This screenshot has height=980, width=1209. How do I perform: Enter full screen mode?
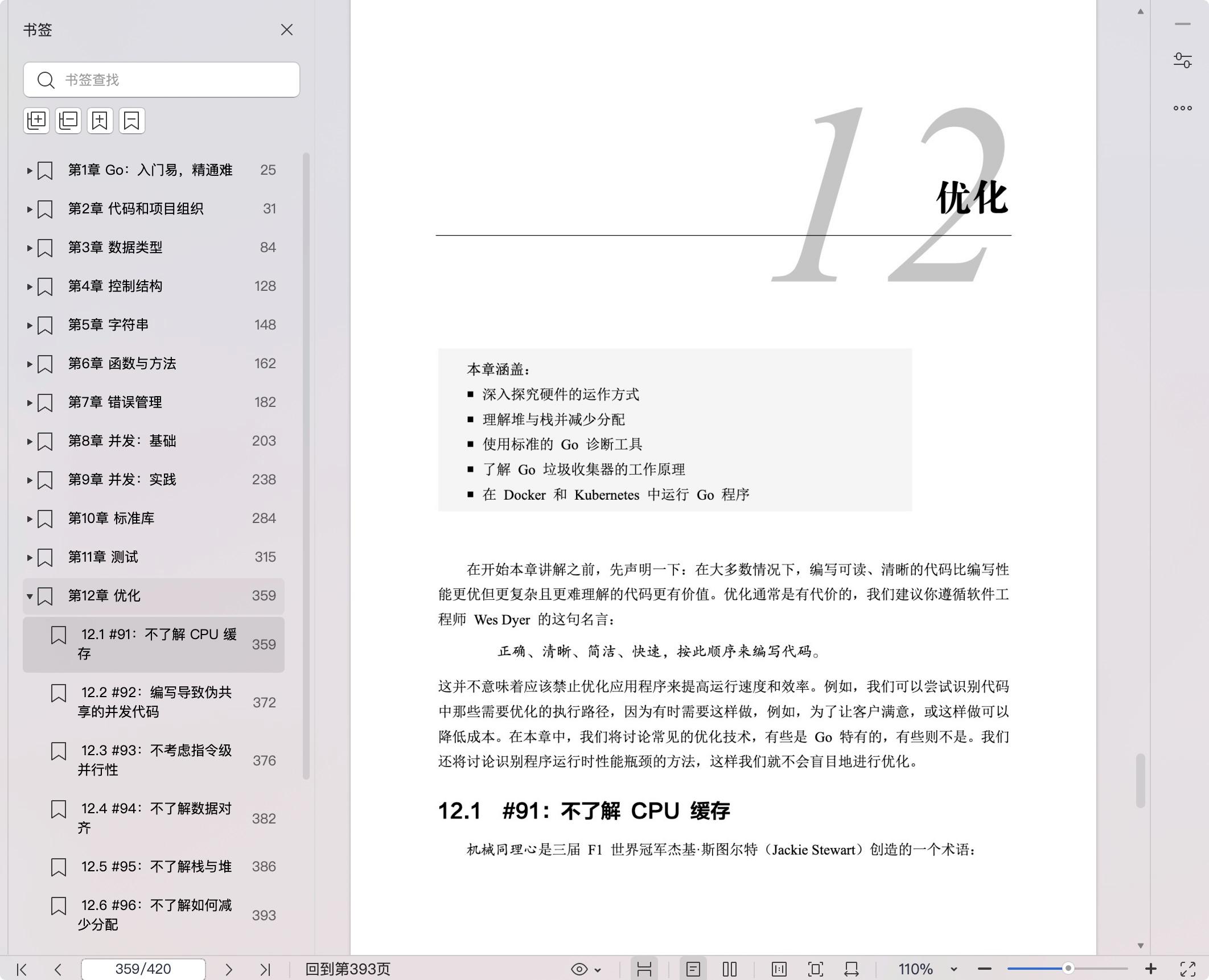click(x=1188, y=969)
